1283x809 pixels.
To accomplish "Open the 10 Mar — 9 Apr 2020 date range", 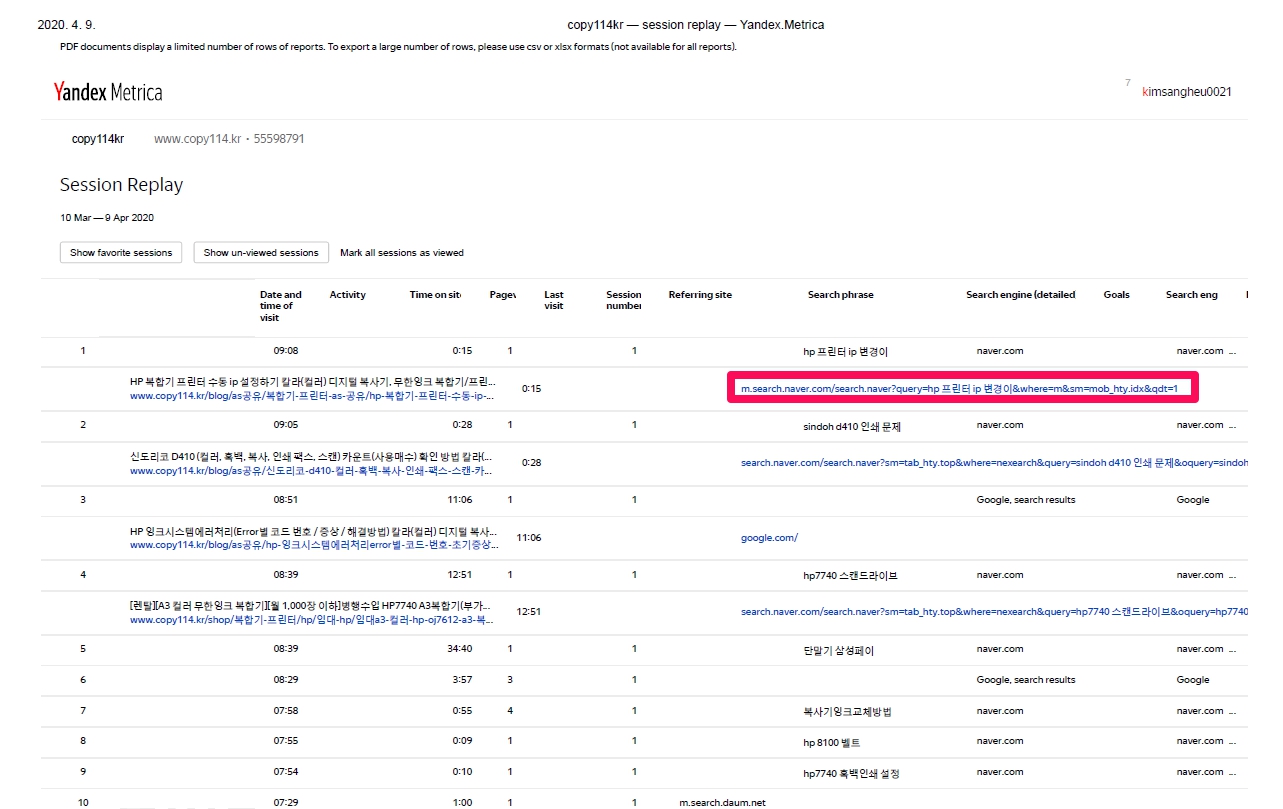I will pos(107,217).
